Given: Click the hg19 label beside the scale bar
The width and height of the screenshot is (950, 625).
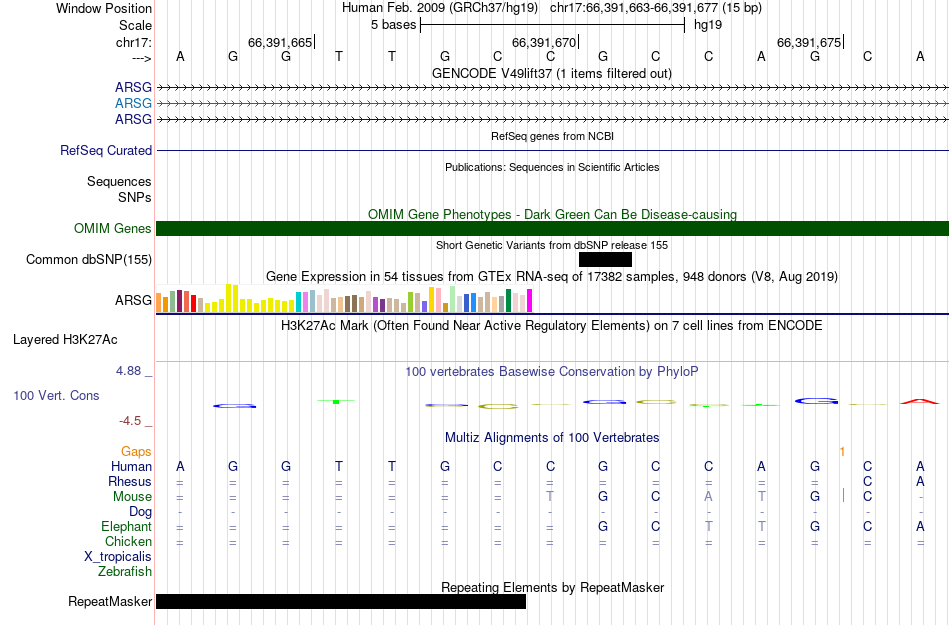Looking at the screenshot, I should (708, 25).
